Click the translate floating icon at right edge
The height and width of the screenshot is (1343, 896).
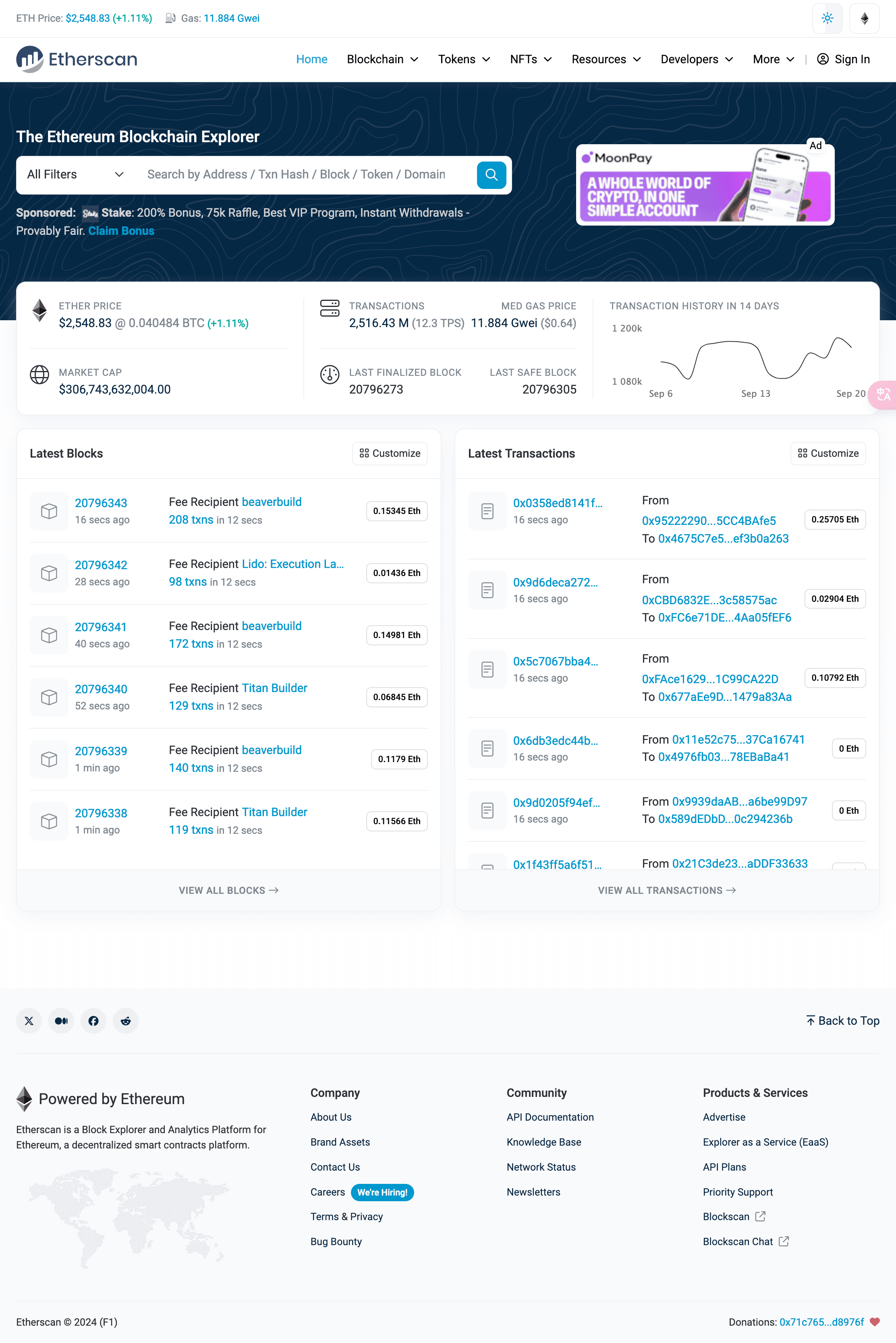[x=882, y=394]
